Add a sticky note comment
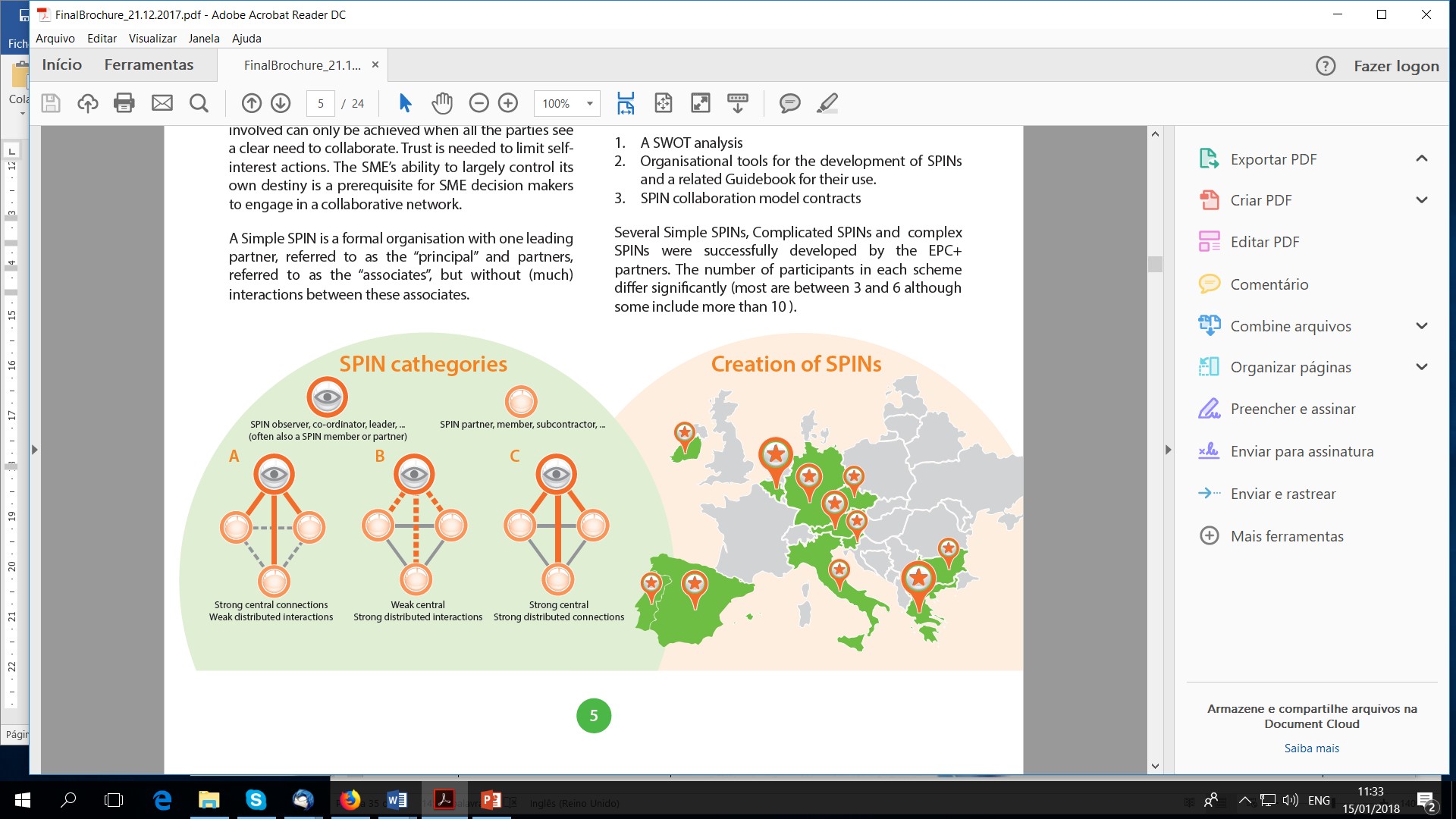The width and height of the screenshot is (1456, 819). [x=790, y=103]
